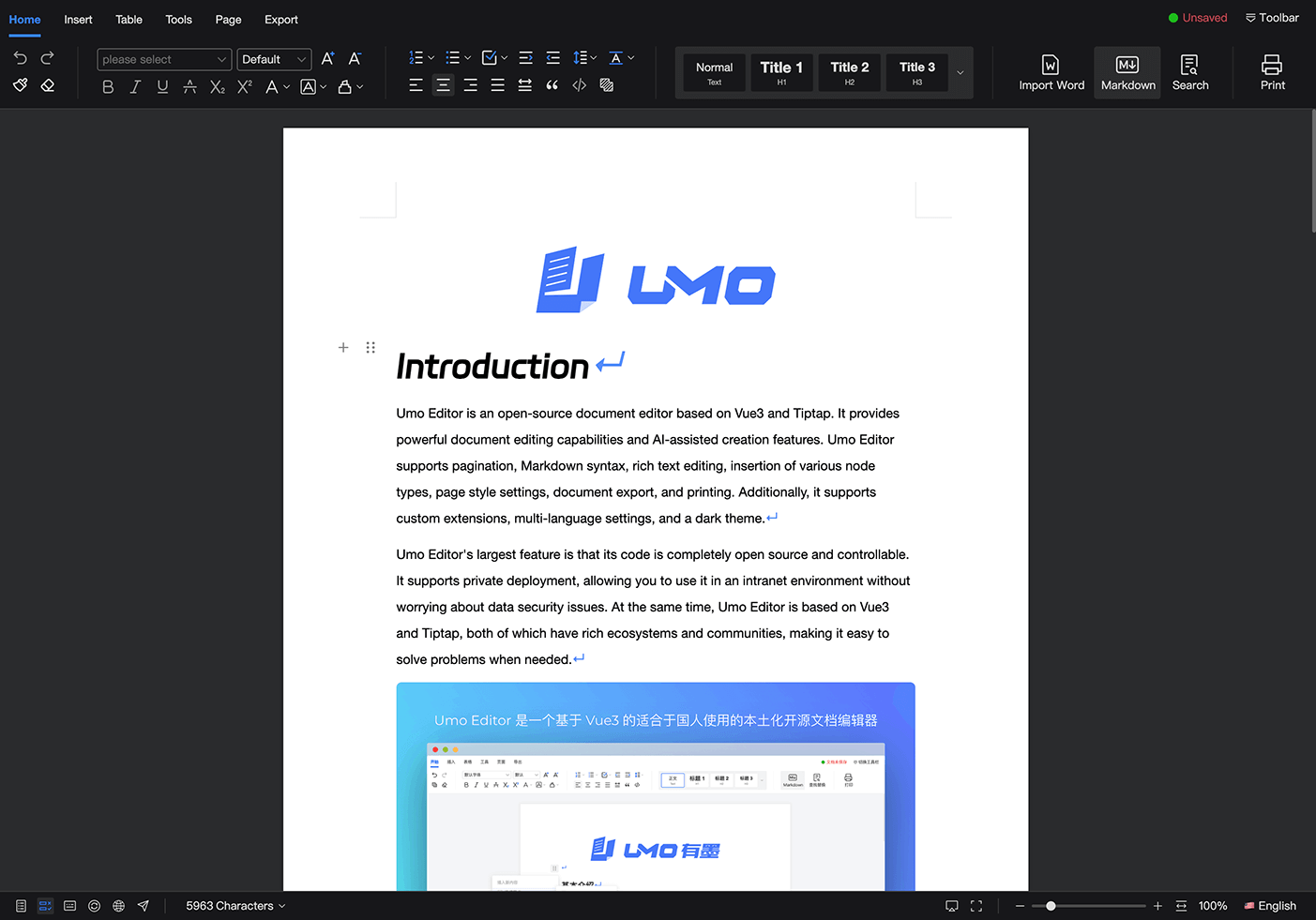Enable fullscreen mode from the status bar
The image size is (1316, 920).
976,905
